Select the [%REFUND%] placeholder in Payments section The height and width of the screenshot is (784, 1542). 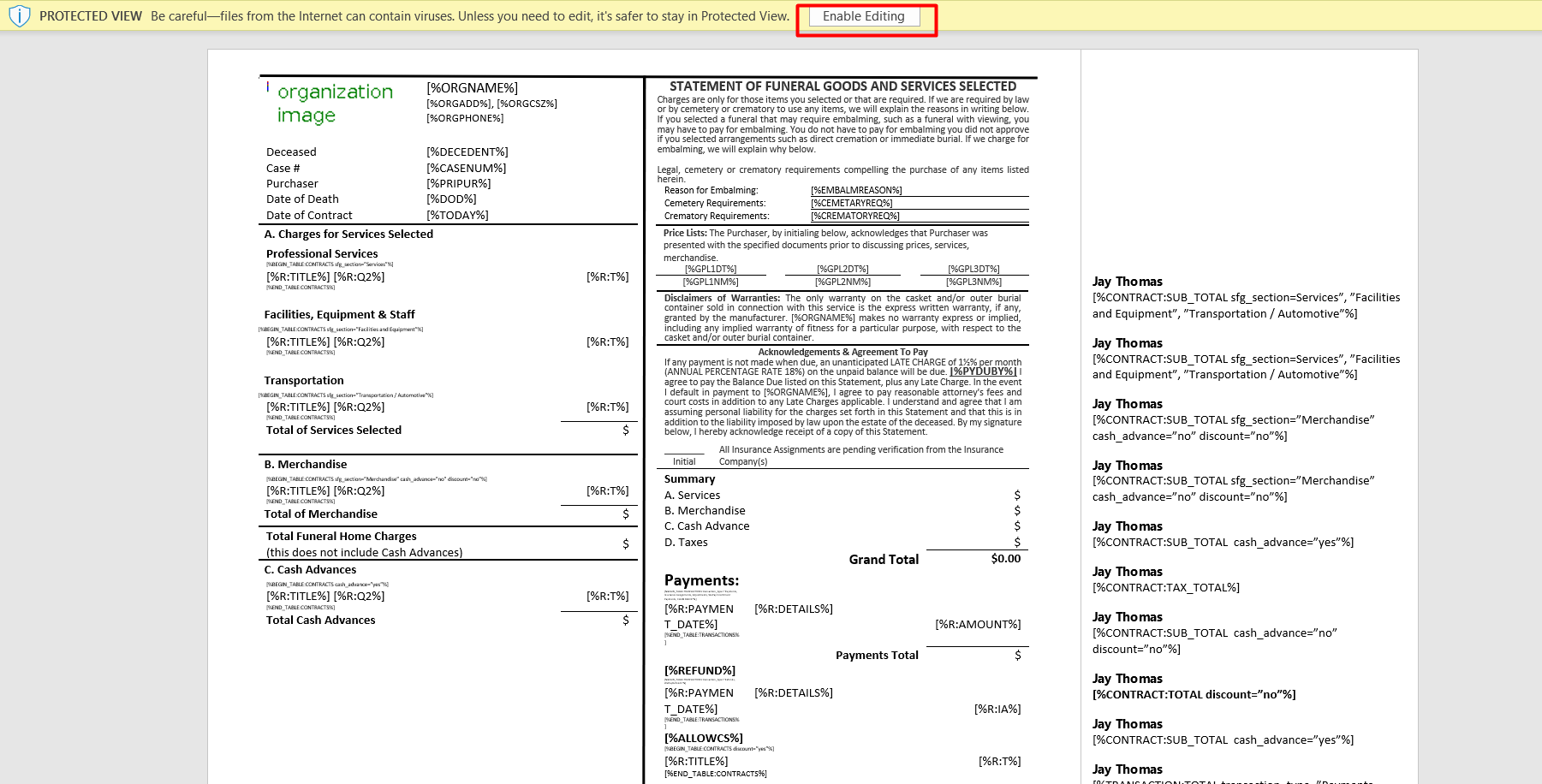[700, 670]
